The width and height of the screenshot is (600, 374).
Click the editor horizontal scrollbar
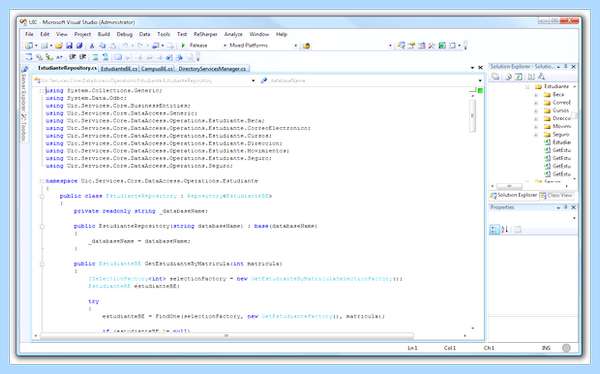pos(227,336)
